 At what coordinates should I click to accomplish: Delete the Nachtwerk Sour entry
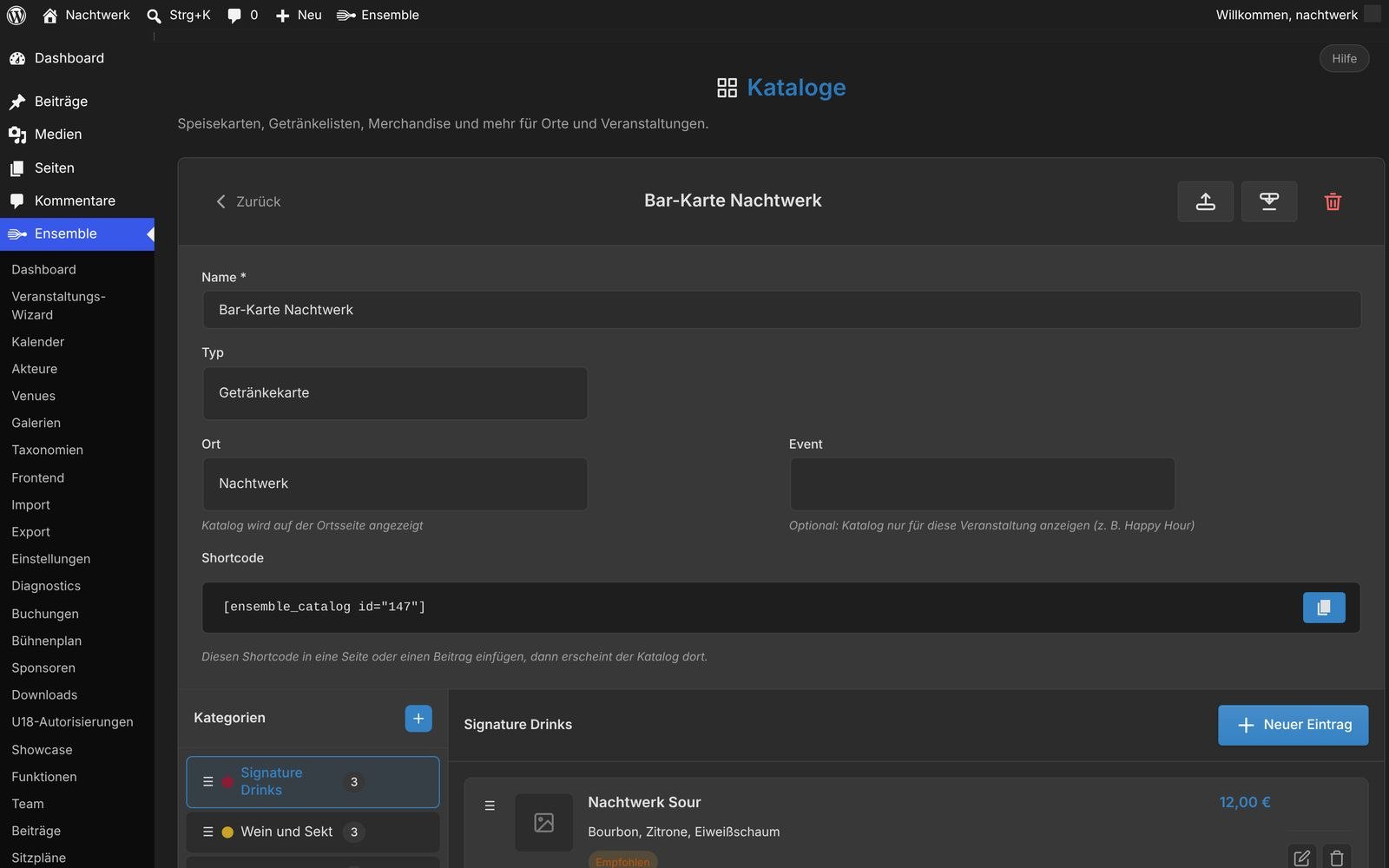coord(1337,858)
